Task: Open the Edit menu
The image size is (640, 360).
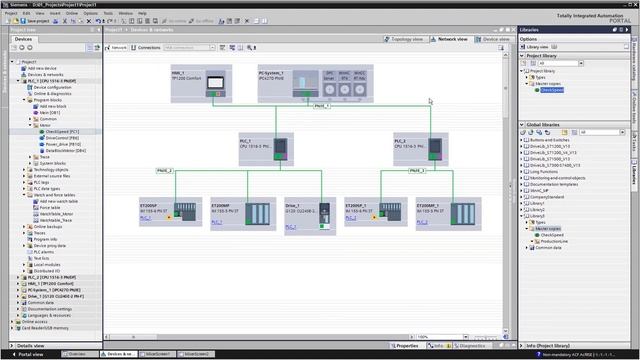Action: coord(26,13)
